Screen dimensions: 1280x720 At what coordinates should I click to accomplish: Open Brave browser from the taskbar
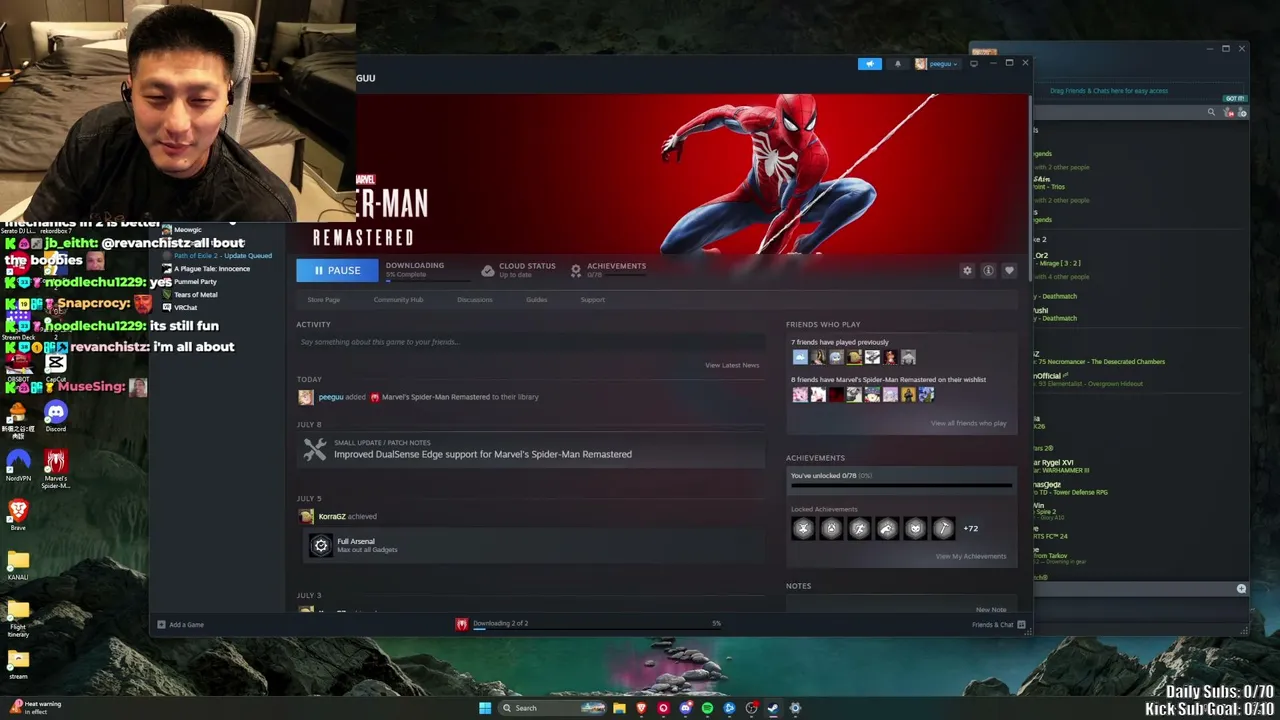pos(641,708)
